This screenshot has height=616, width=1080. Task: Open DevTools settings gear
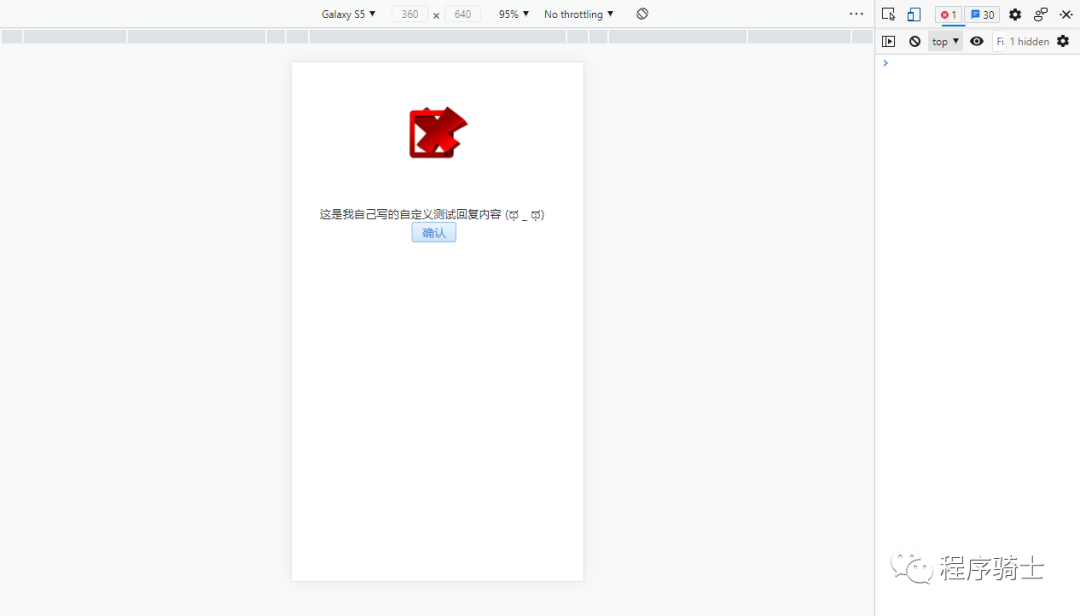[1014, 14]
